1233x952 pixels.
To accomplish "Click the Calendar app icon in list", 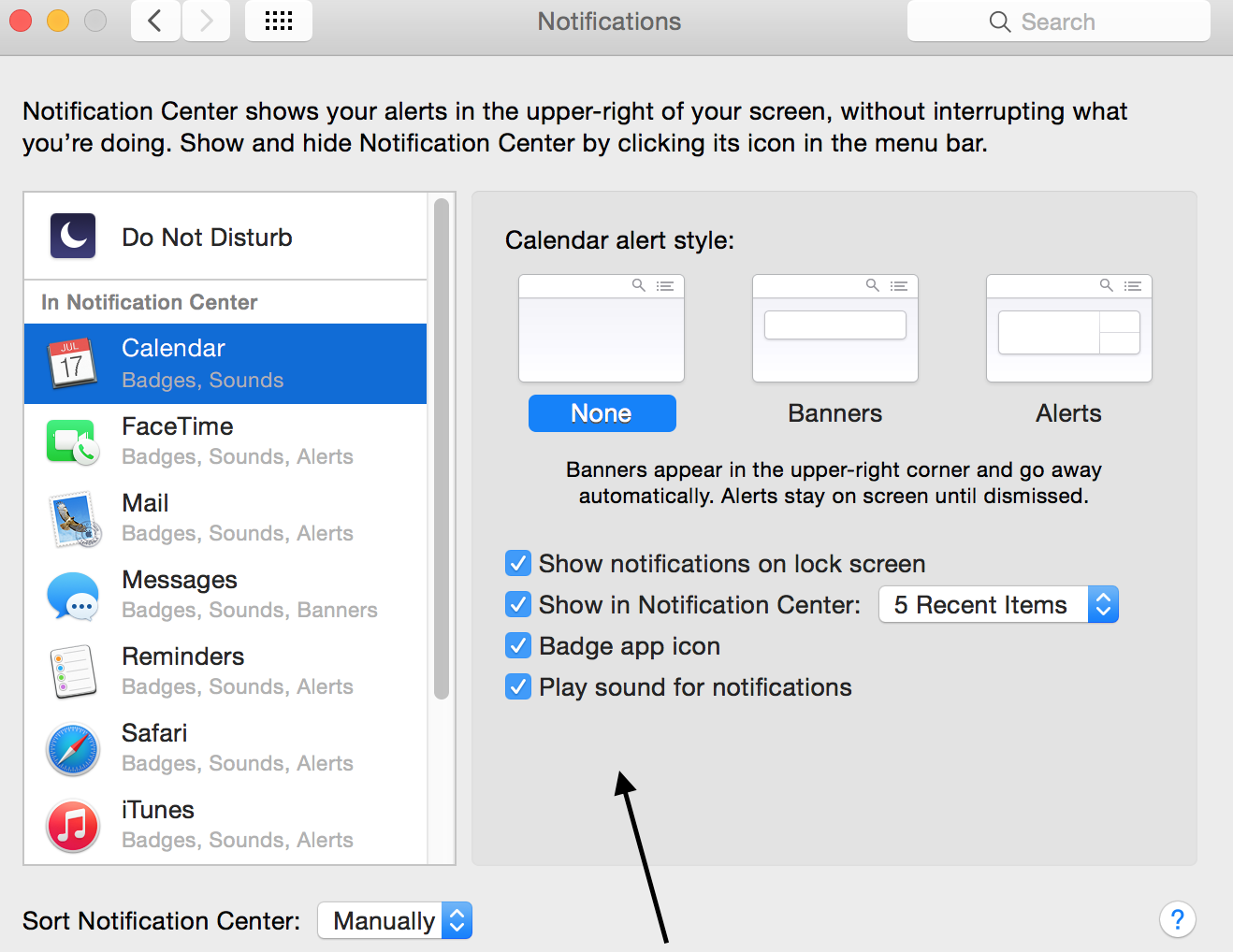I will click(72, 364).
